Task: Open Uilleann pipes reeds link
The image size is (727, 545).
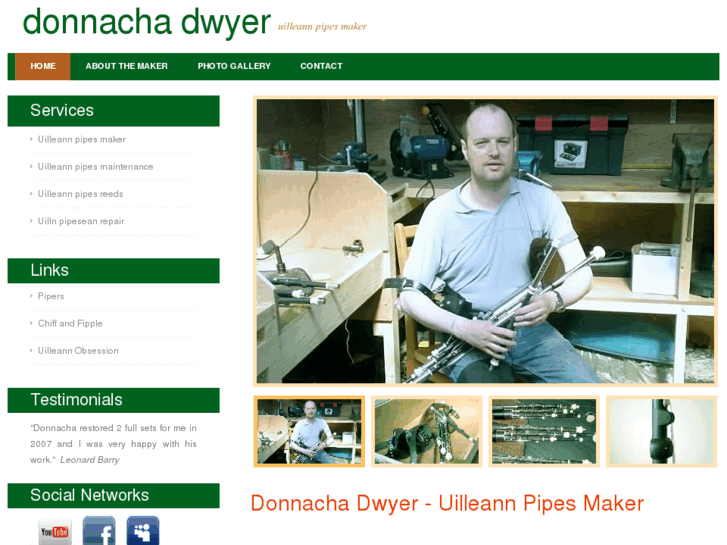Action: point(80,194)
